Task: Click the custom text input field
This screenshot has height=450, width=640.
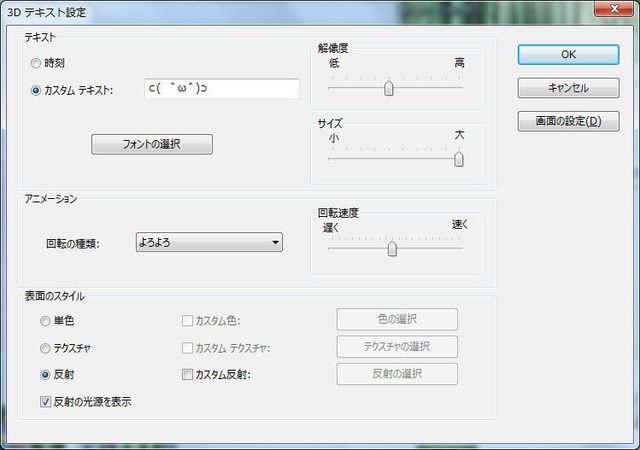Action: point(222,89)
